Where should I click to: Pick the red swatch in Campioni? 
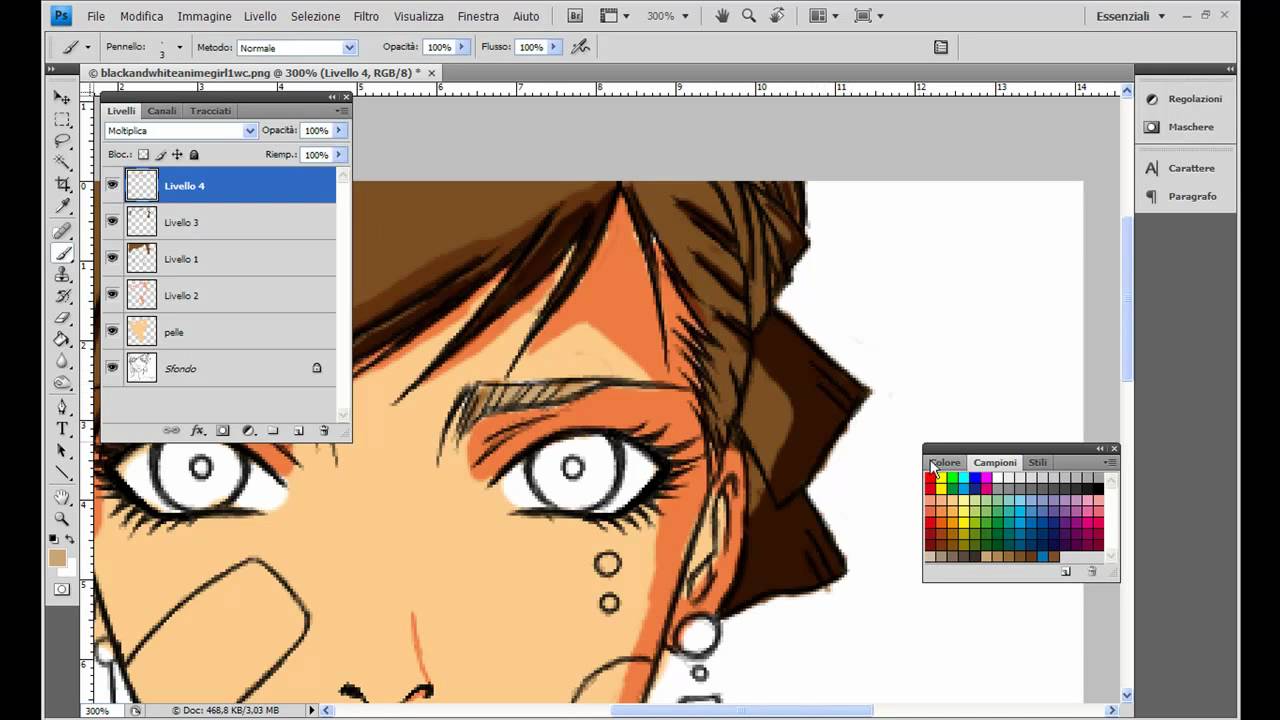pyautogui.click(x=930, y=478)
